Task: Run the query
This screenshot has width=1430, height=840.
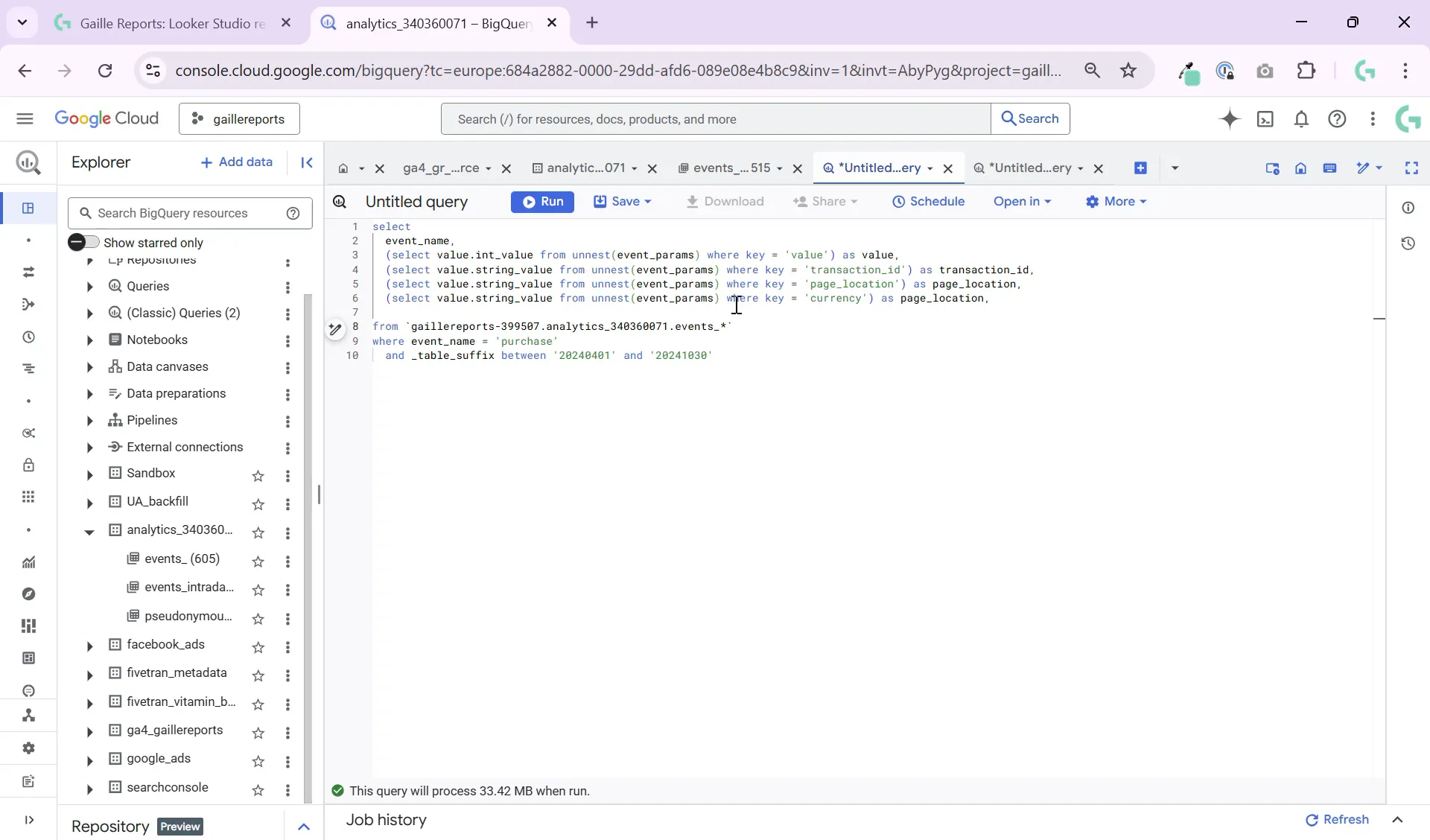Action: [542, 202]
